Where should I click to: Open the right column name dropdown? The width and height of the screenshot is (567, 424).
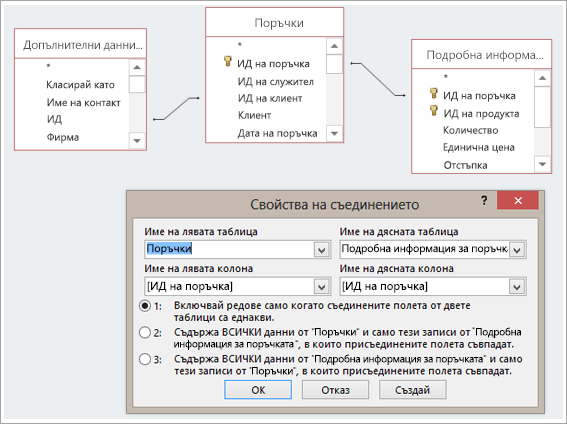(x=517, y=287)
